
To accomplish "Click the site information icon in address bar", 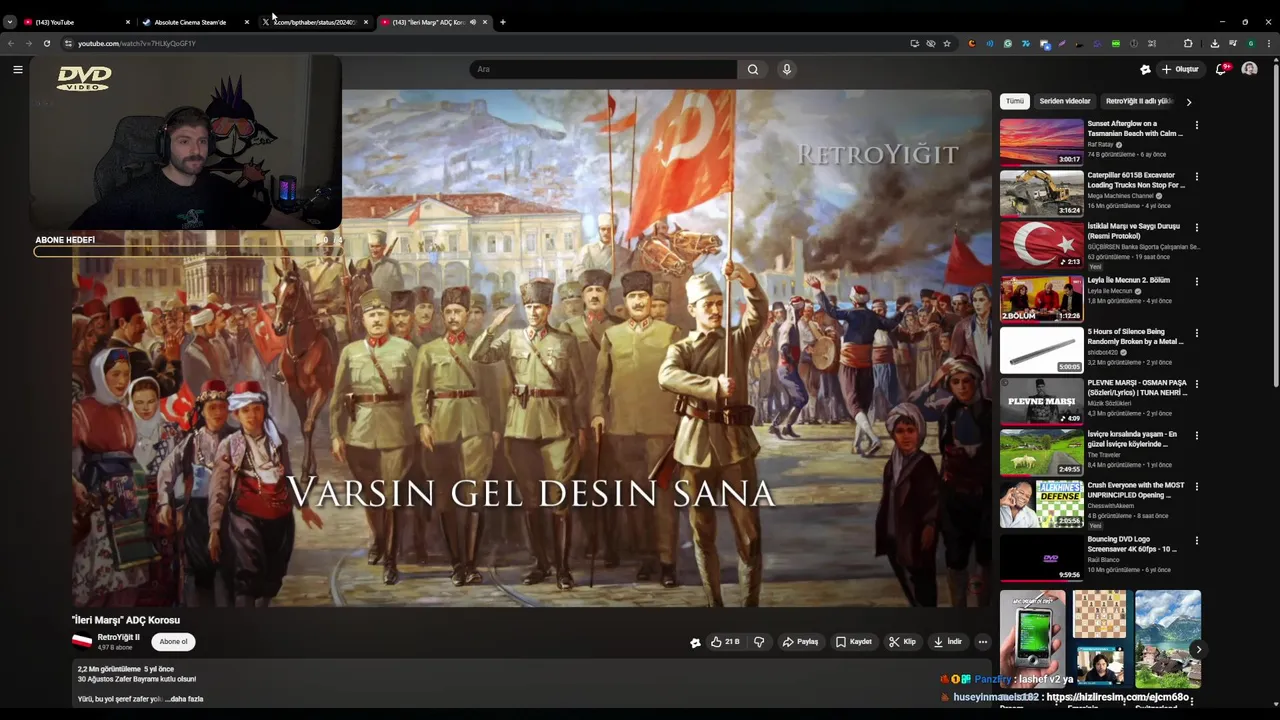I will pos(68,43).
